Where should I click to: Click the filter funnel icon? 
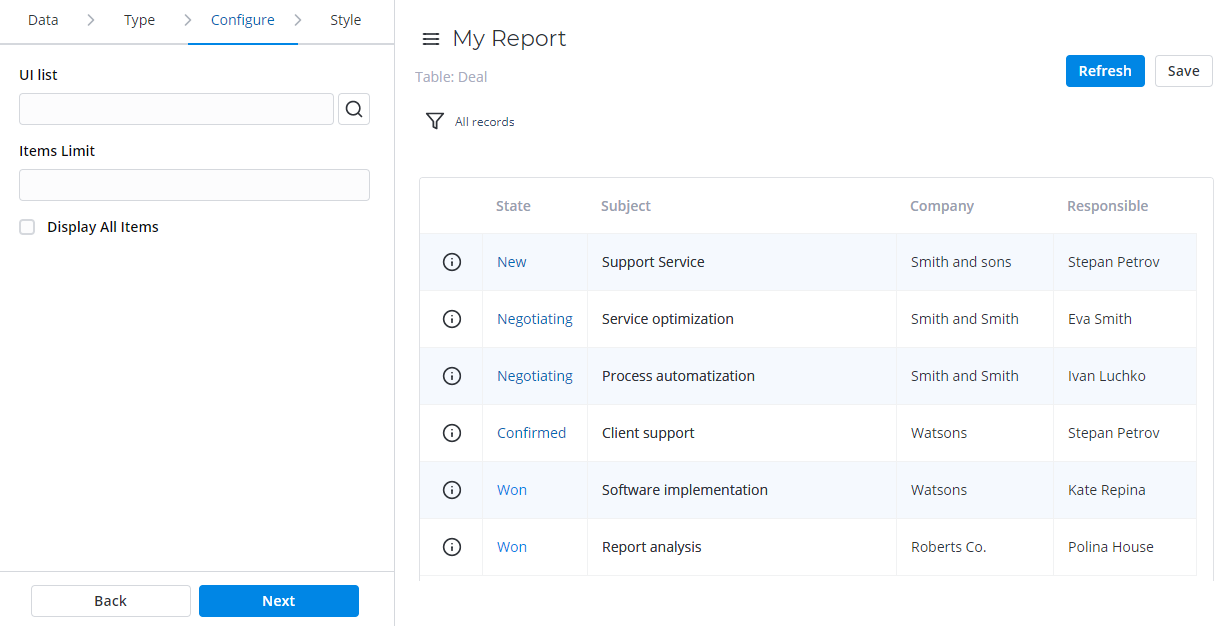click(x=434, y=121)
